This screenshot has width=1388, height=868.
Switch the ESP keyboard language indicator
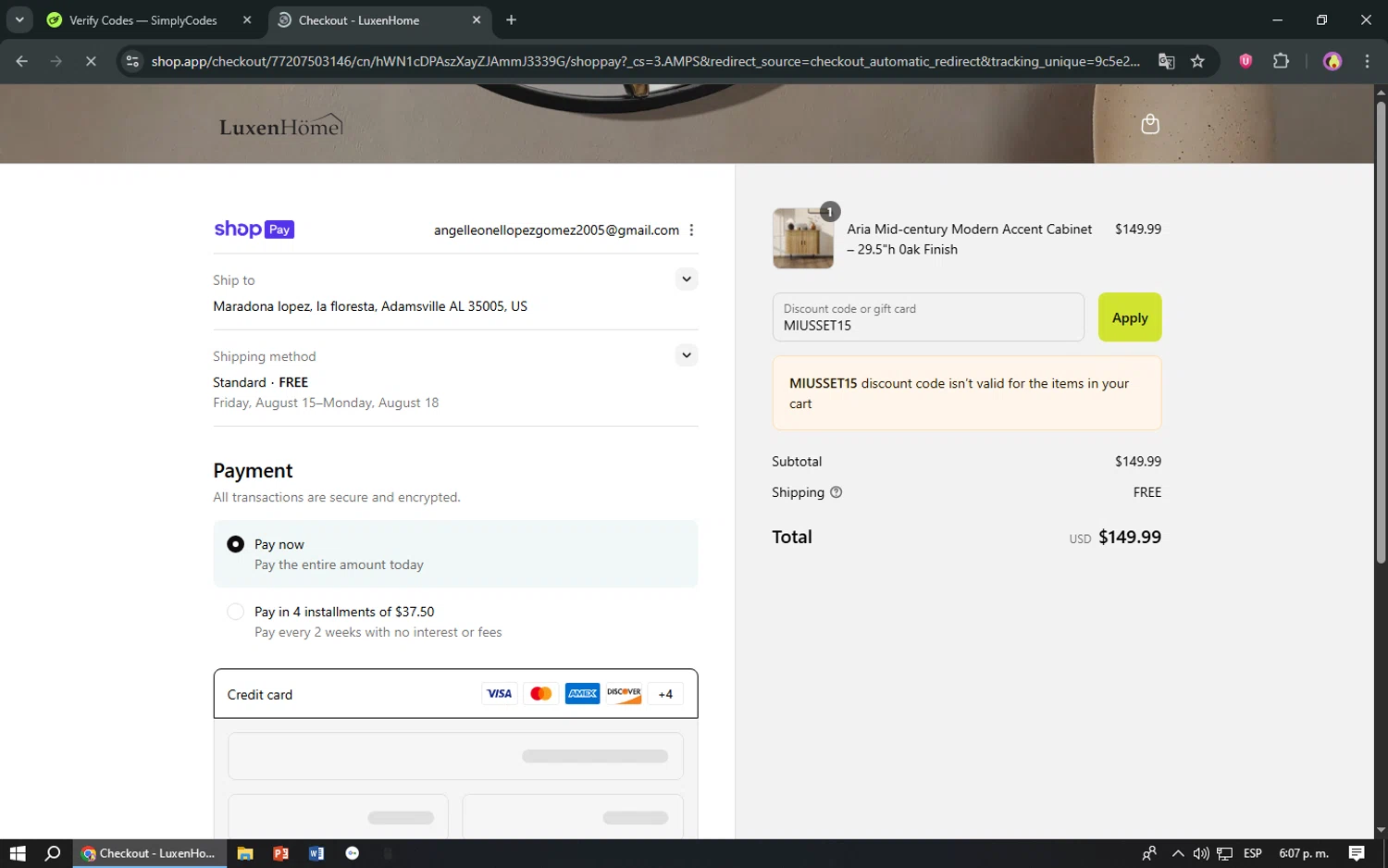coord(1253,853)
